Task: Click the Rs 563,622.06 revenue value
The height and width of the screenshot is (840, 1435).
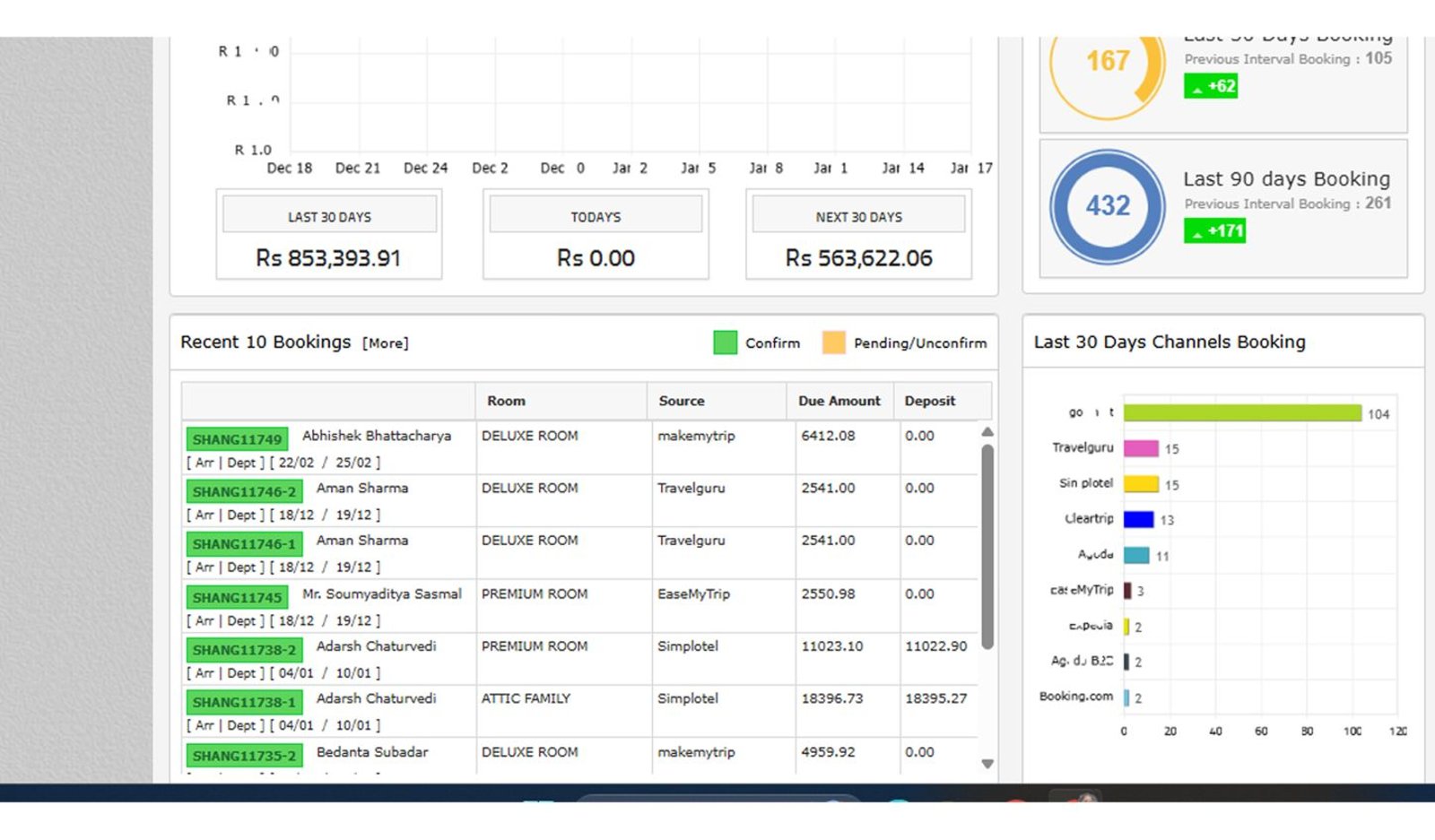Action: coord(858,258)
